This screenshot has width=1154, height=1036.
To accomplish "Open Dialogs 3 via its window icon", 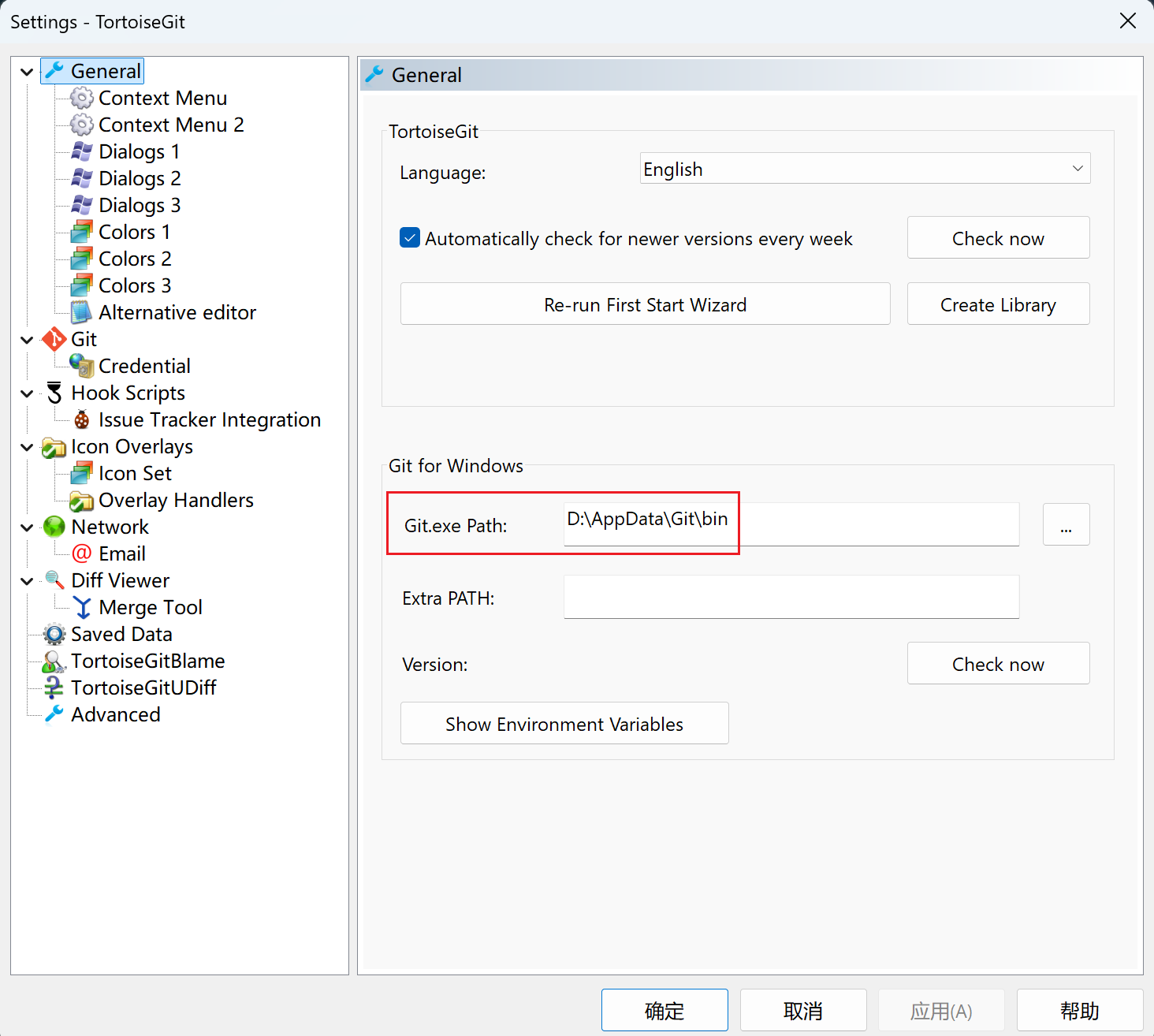I will (82, 205).
